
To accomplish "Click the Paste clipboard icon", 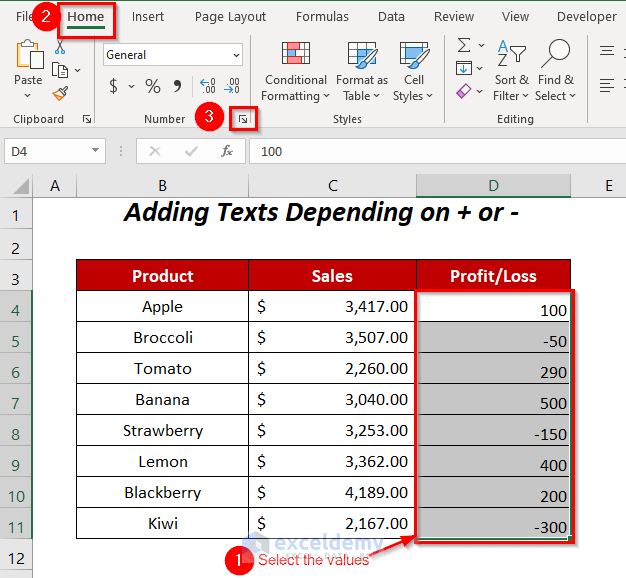I will pos(28,56).
